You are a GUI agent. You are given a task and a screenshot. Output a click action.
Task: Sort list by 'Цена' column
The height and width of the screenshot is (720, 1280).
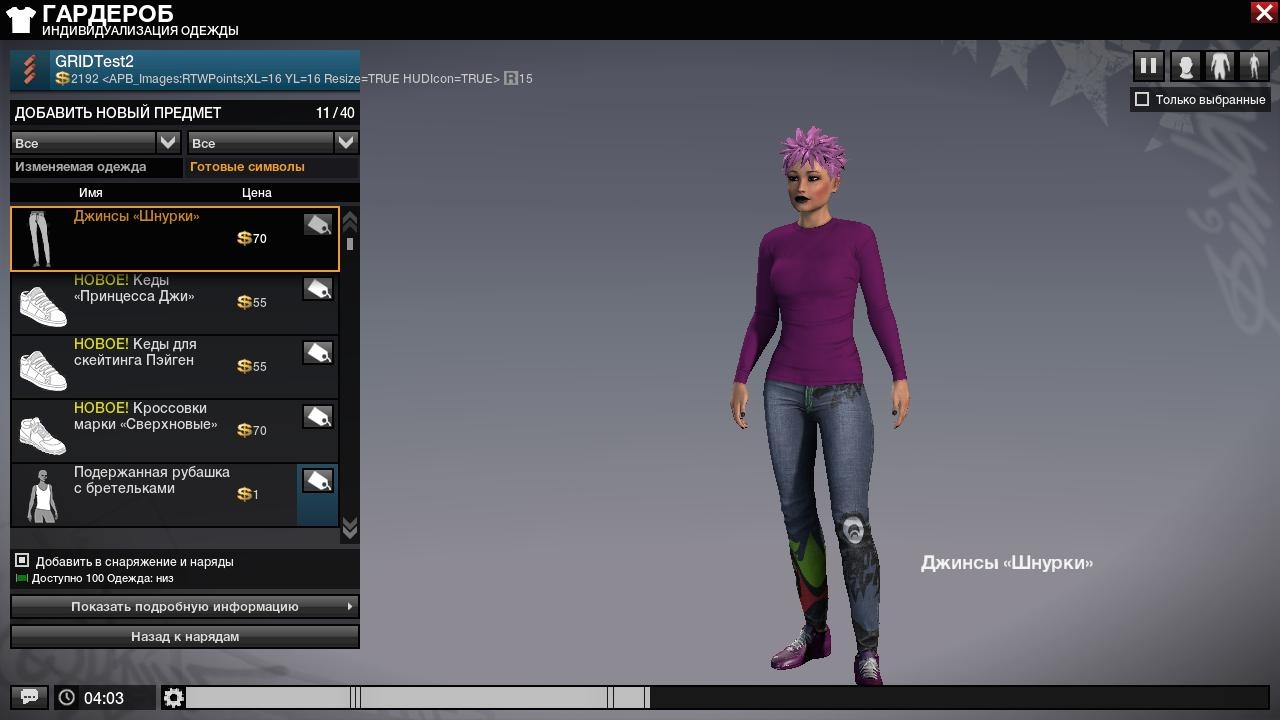(x=257, y=192)
